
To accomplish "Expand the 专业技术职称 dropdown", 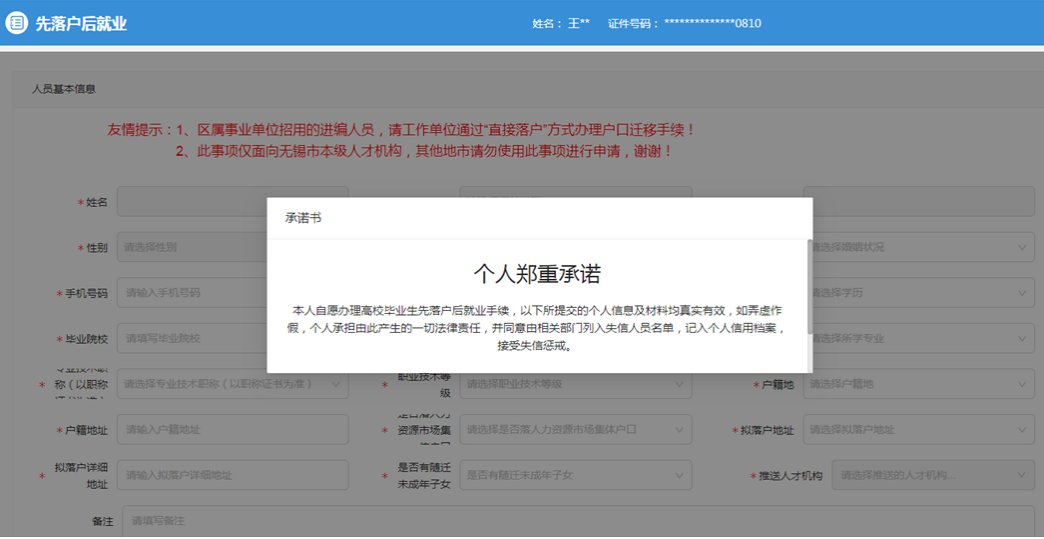I will (232, 384).
